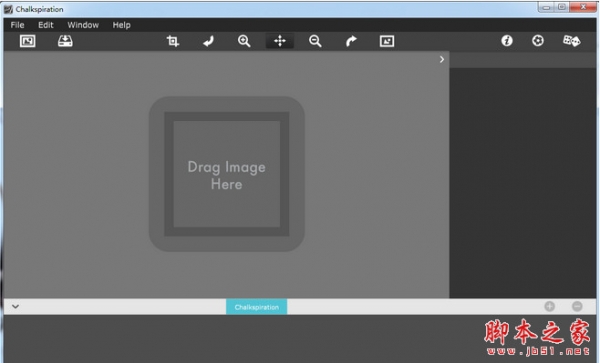
Task: Click the save image icon
Action: click(65, 41)
